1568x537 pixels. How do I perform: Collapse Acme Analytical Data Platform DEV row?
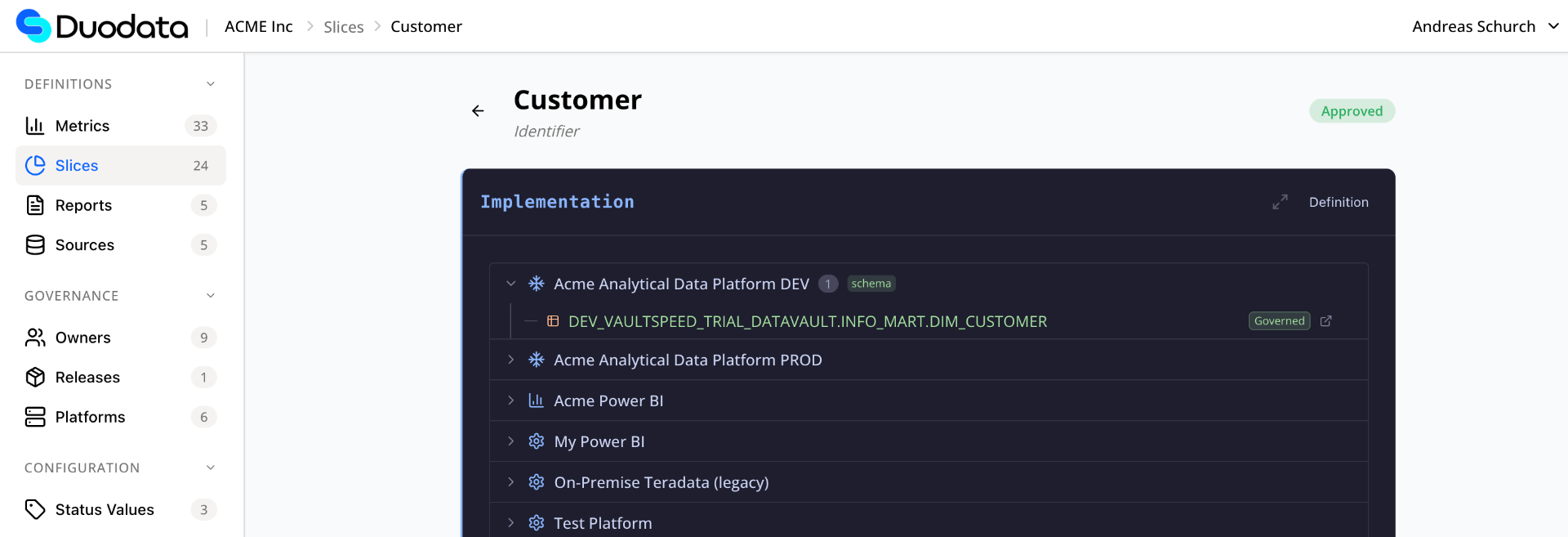(x=511, y=284)
